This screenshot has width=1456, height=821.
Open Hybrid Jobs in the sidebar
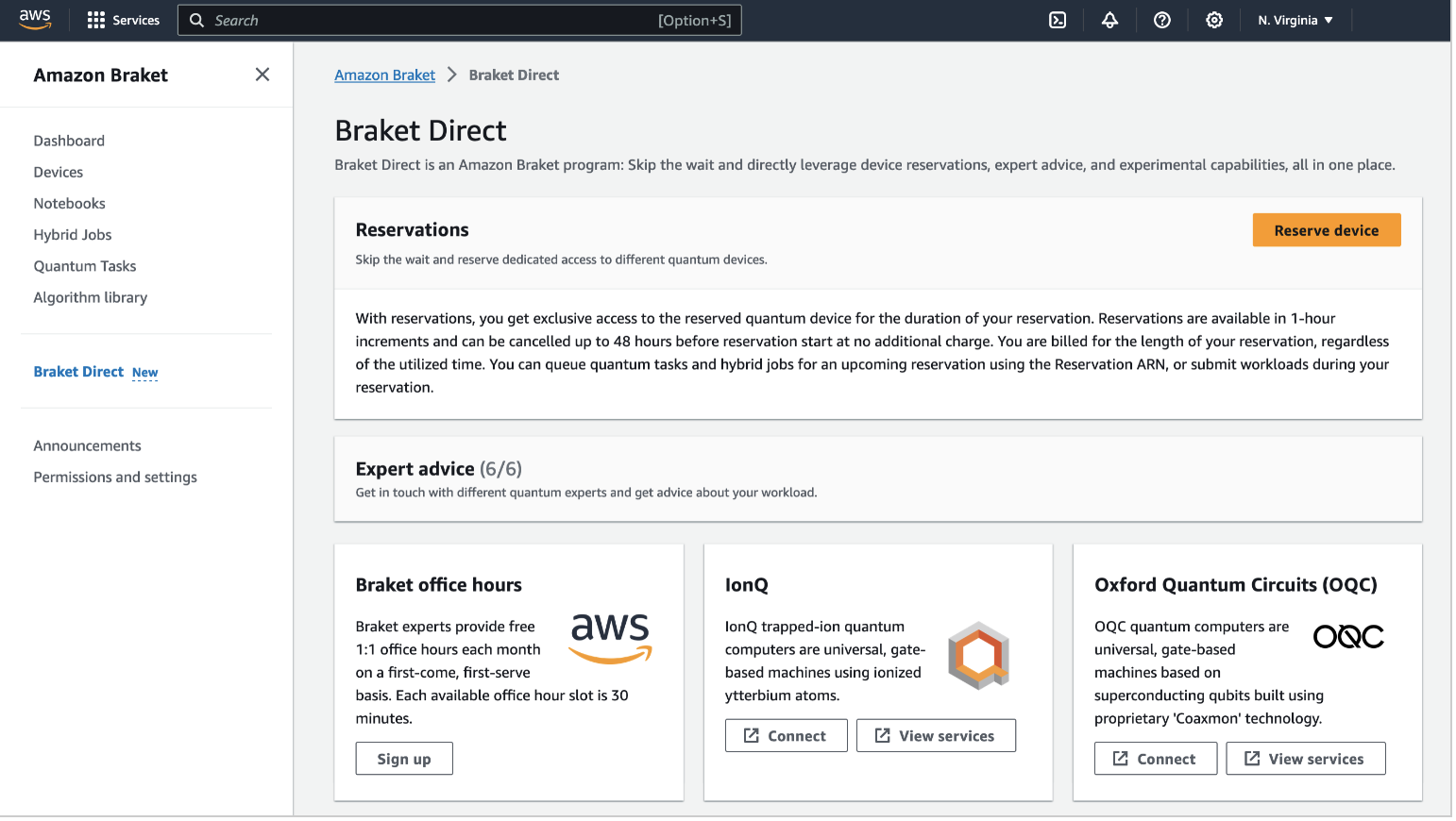(73, 234)
